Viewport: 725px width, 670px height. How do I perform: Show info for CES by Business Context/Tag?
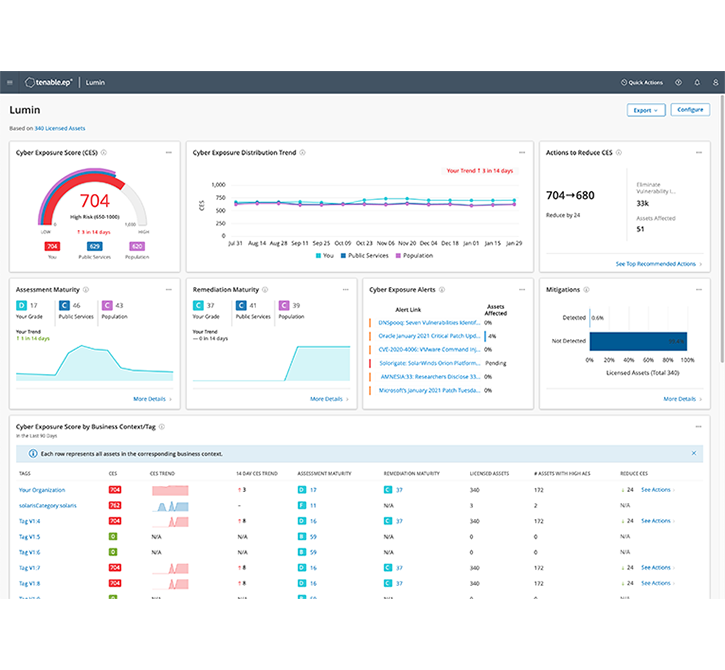coord(162,427)
